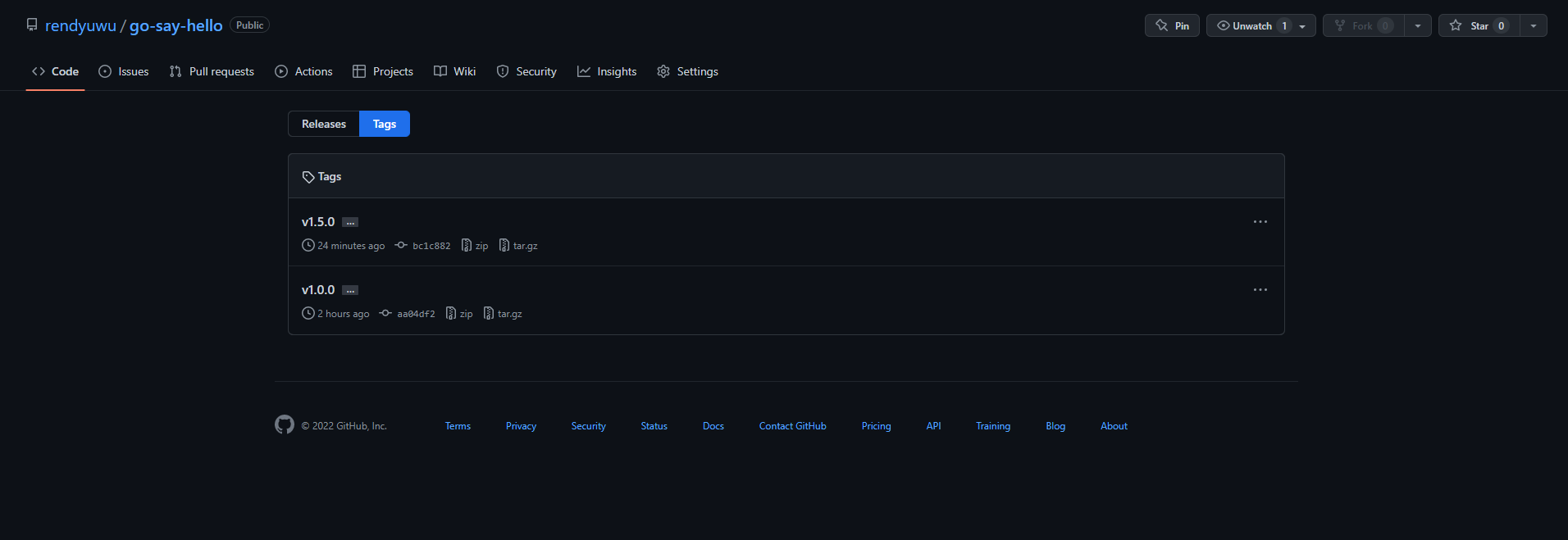This screenshot has height=540, width=1568.
Task: Open tag v1.5.0
Action: [x=318, y=222]
